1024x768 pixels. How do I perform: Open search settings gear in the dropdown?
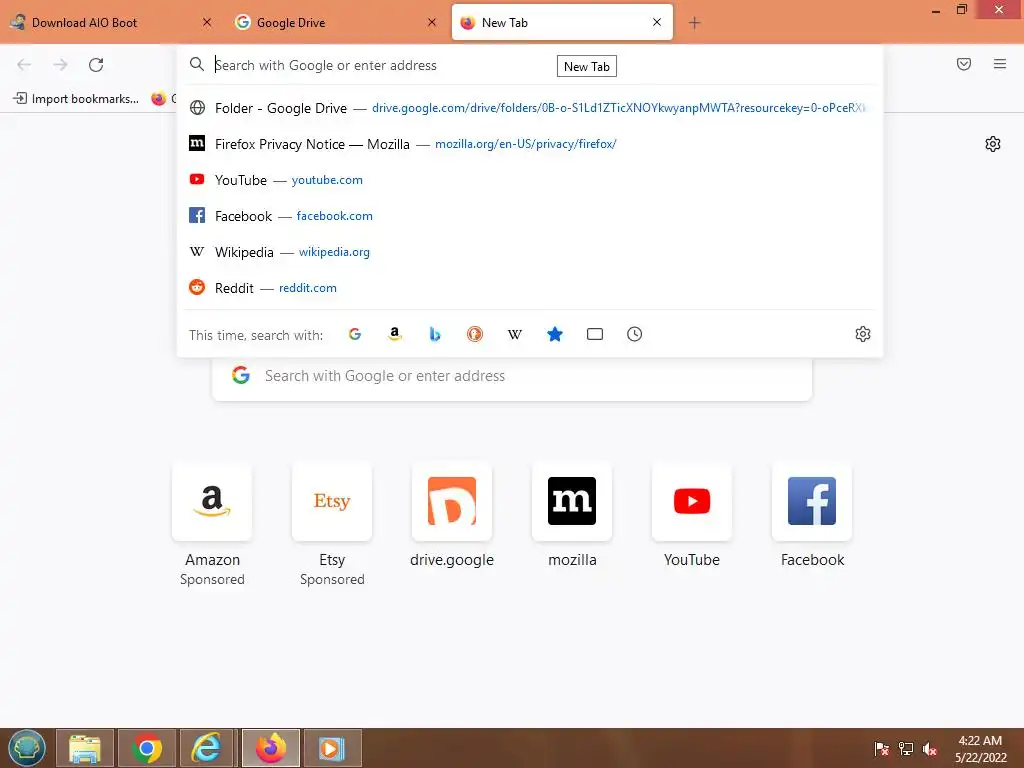click(863, 334)
